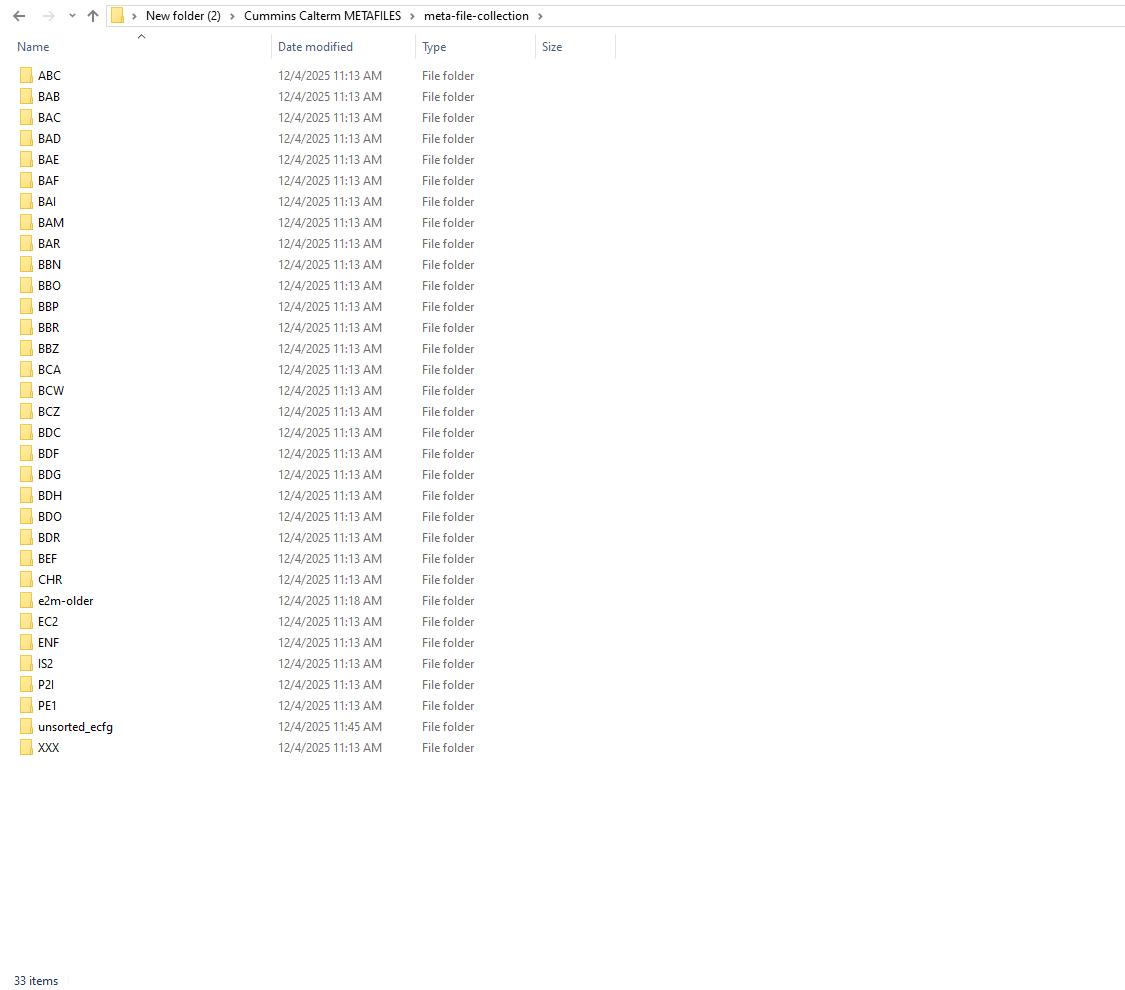1125x990 pixels.
Task: Go back with the Back arrow
Action: pyautogui.click(x=19, y=16)
